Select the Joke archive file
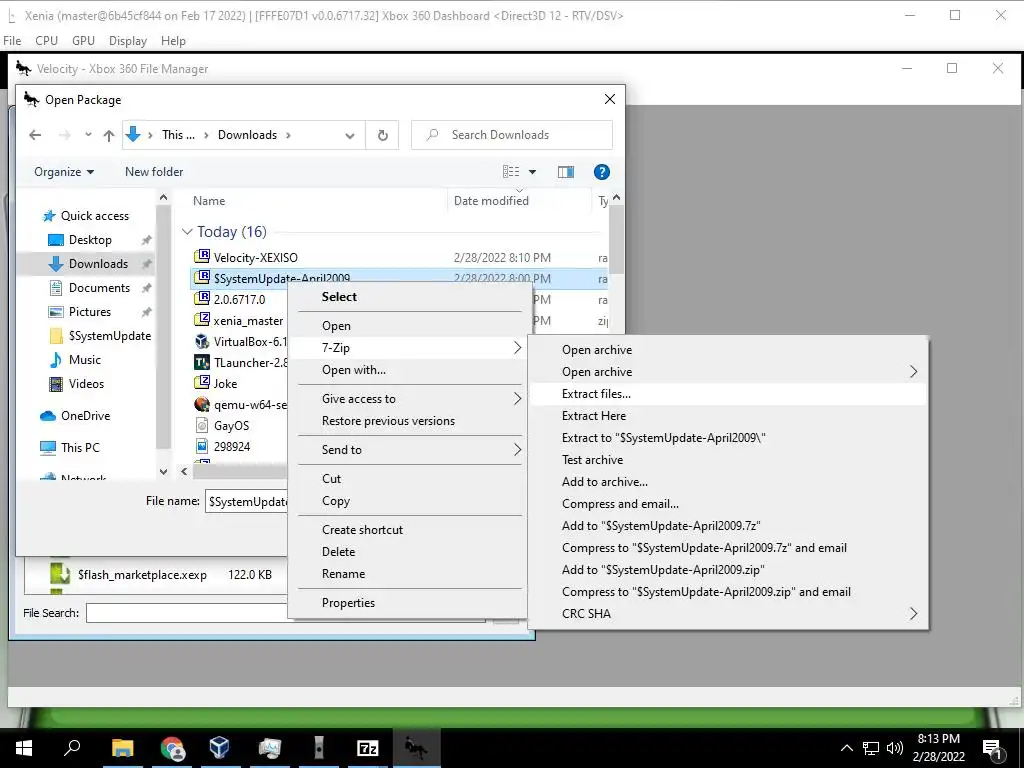Image resolution: width=1024 pixels, height=768 pixels. click(225, 383)
